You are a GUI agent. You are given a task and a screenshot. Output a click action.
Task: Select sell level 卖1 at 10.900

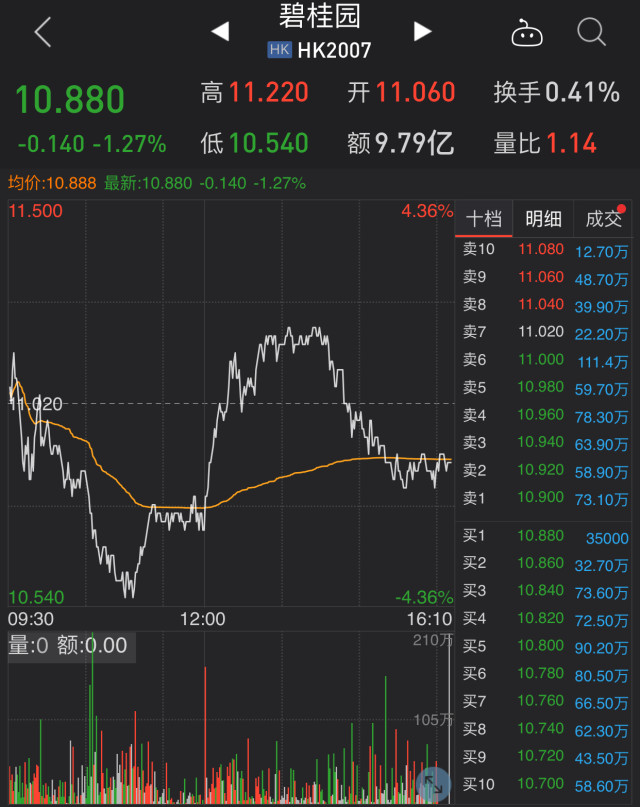544,498
